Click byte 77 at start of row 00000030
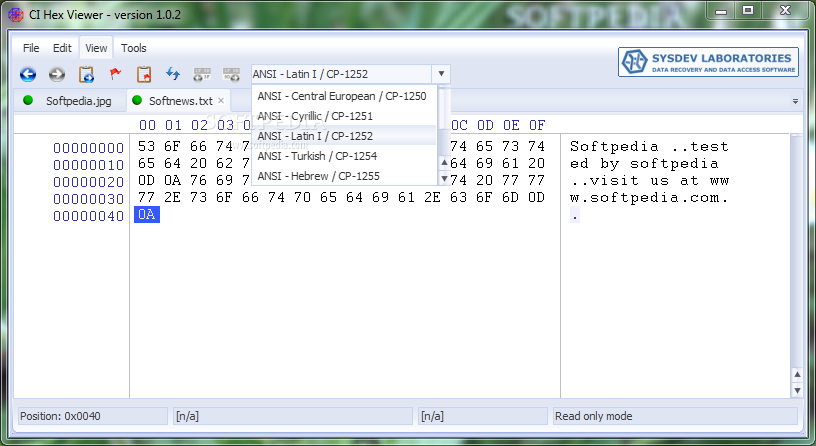 pos(147,198)
